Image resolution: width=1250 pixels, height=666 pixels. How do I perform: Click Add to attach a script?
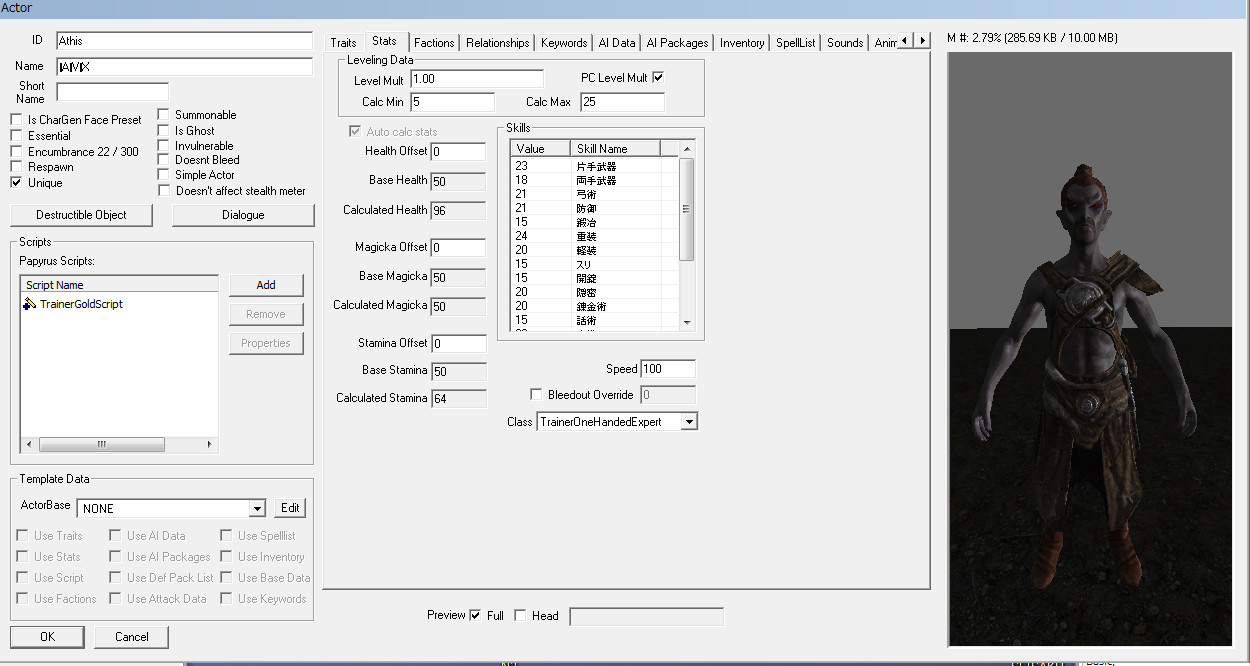click(266, 285)
